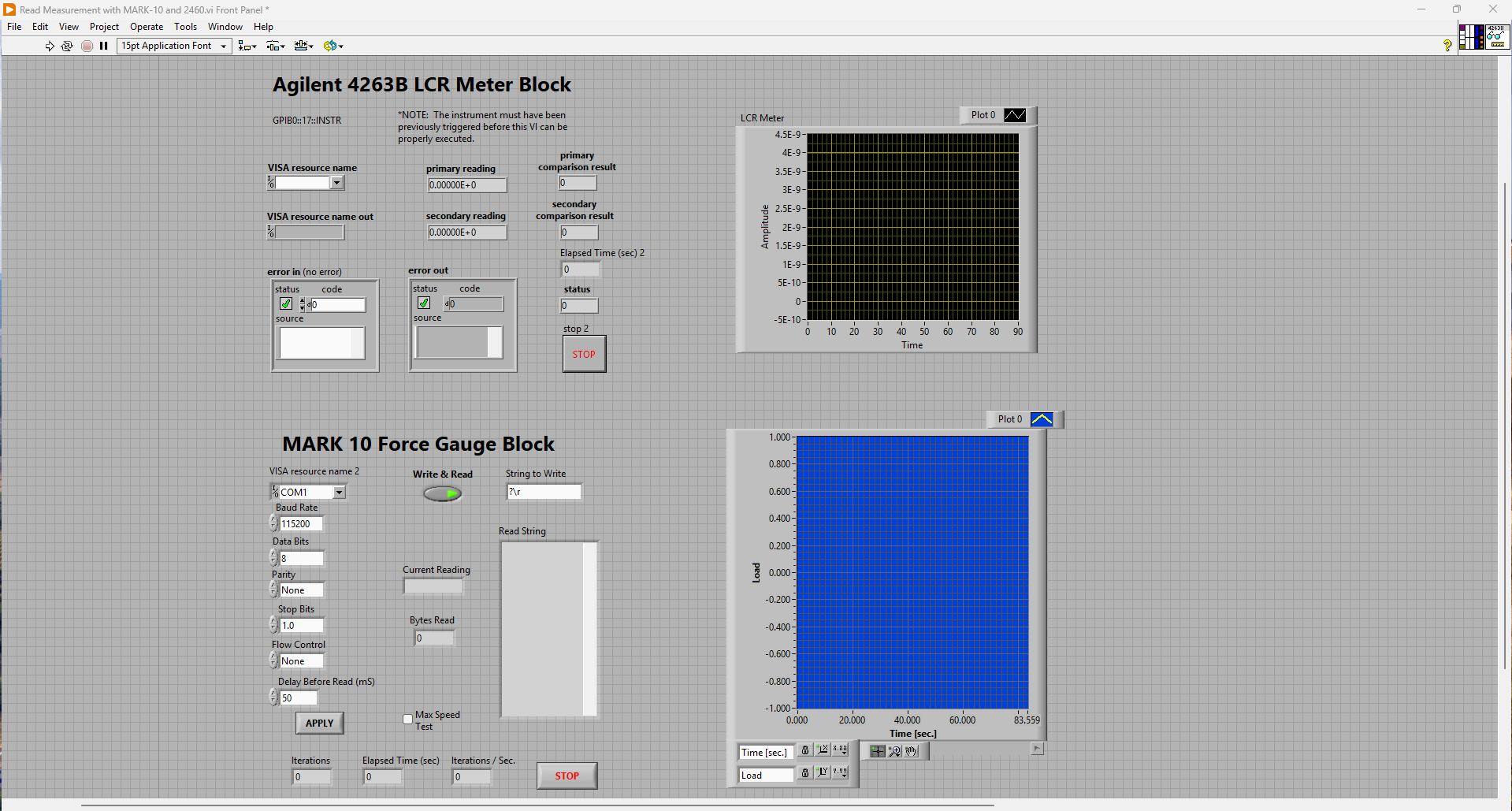Open Y-axis format y.yy menu
1512x811 pixels.
coord(841,773)
